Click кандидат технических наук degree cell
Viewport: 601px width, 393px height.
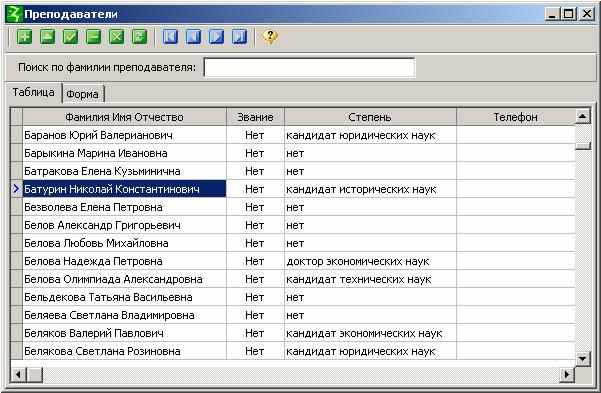370,279
